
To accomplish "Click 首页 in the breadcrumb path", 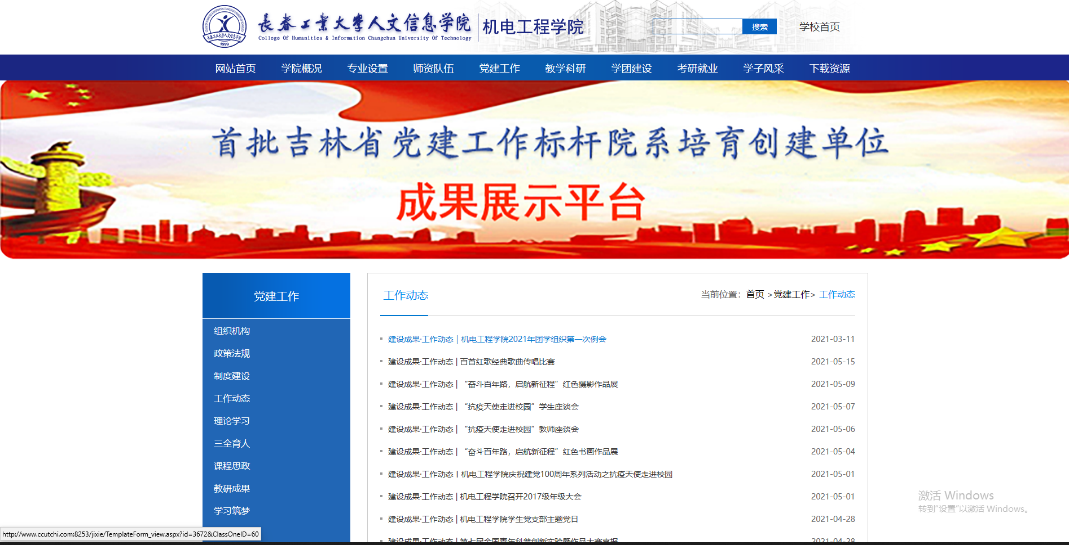I will 754,295.
